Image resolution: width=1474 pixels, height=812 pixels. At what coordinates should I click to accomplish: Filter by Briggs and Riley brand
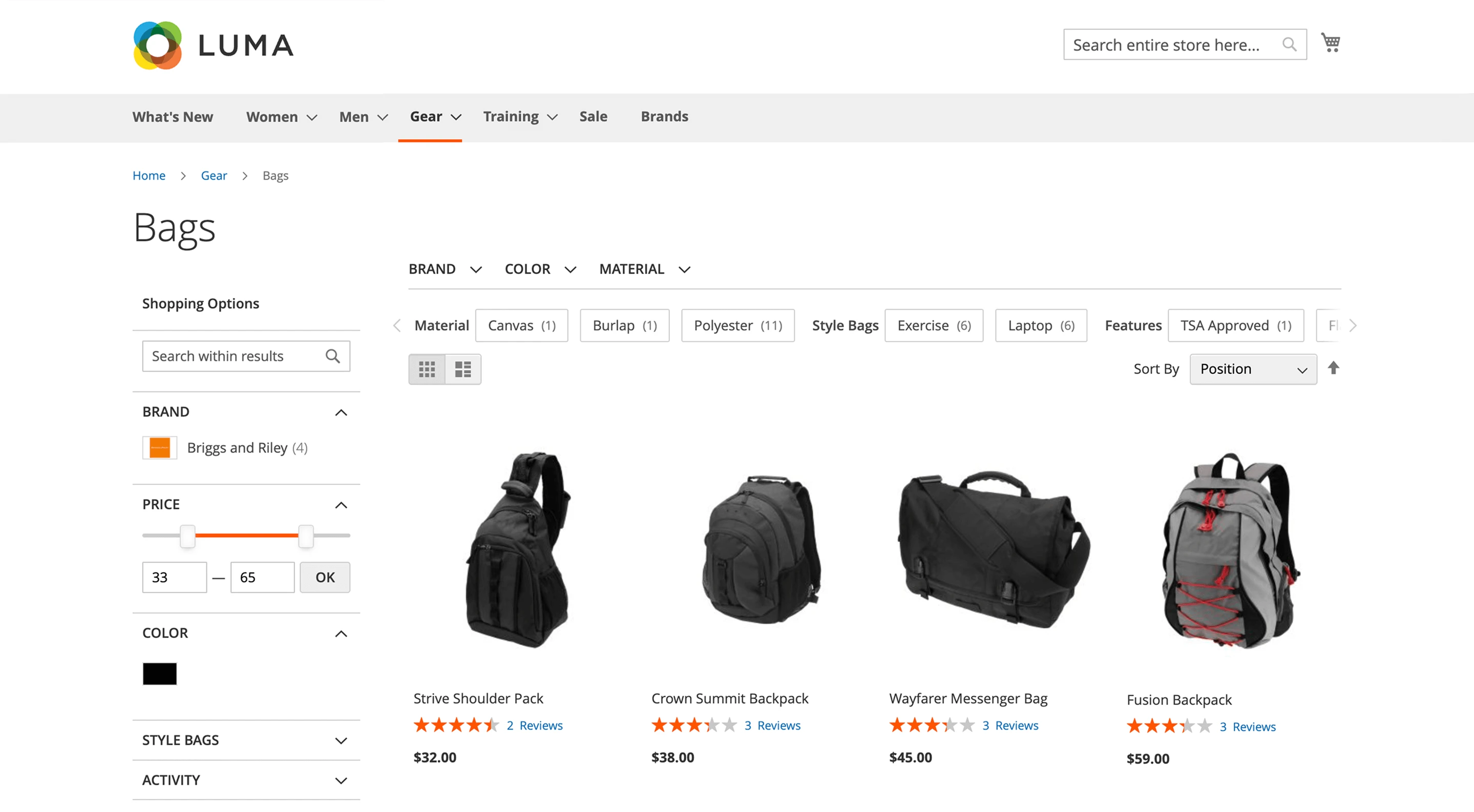237,448
